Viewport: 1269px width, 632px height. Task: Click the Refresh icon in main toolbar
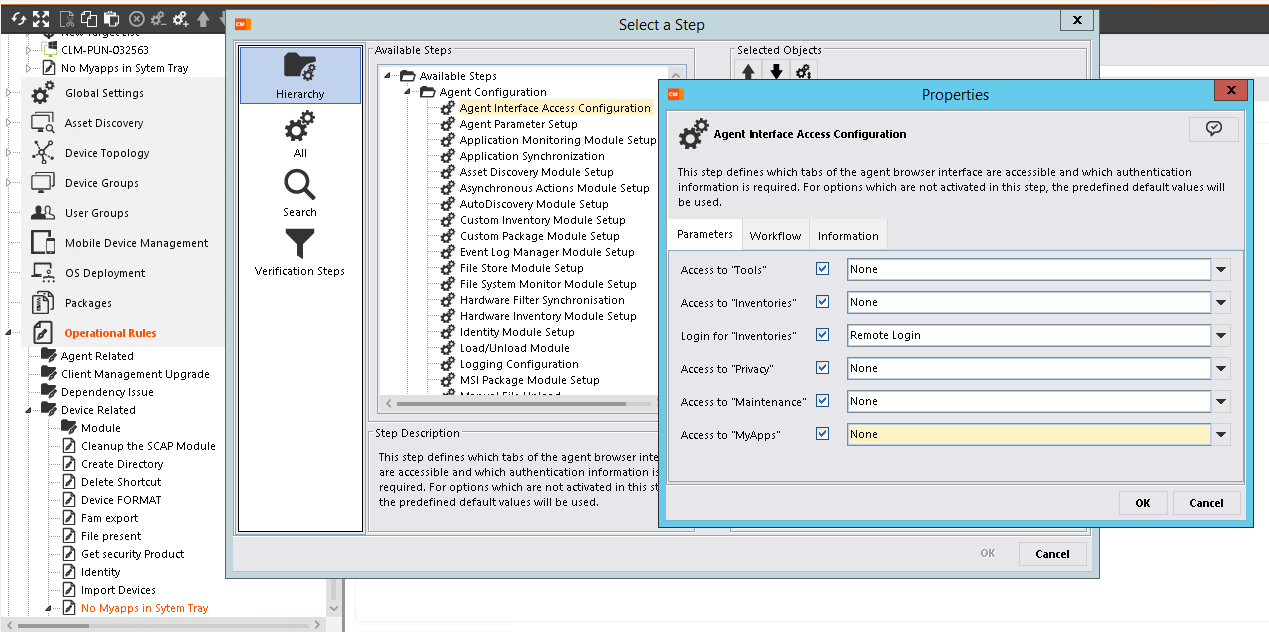point(18,19)
